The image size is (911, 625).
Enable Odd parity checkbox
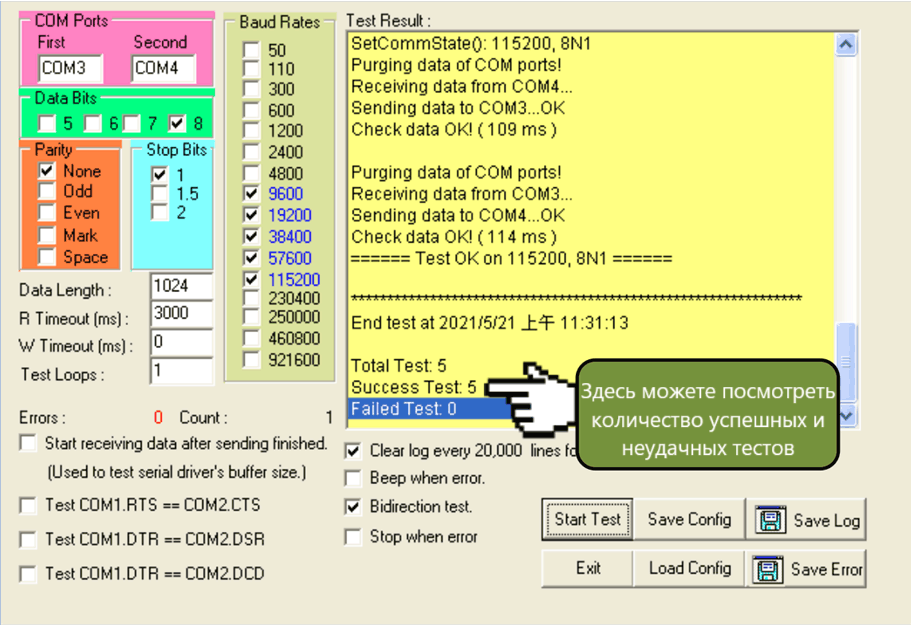(47, 191)
